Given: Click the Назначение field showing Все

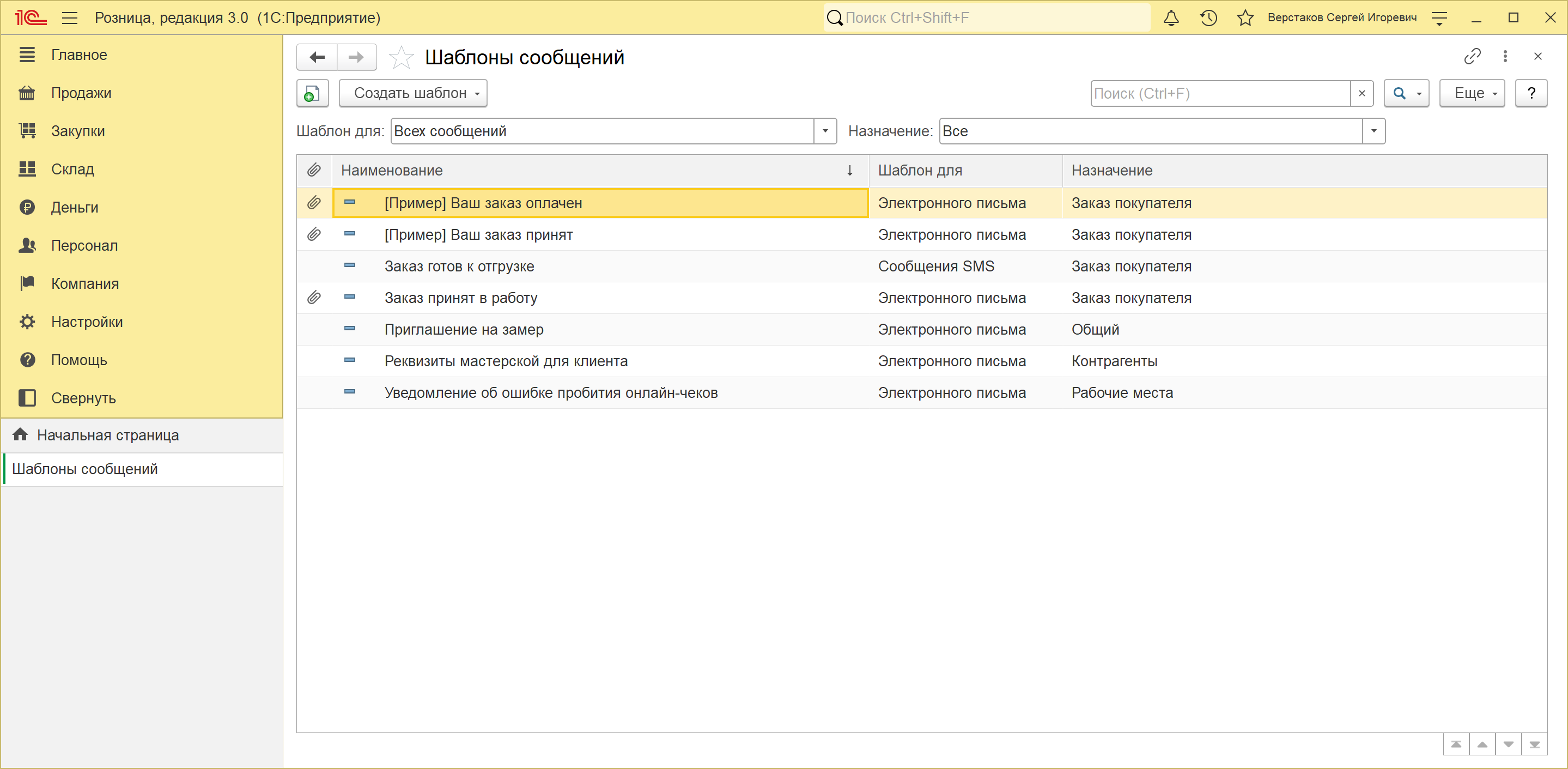Looking at the screenshot, I should click(x=1151, y=131).
